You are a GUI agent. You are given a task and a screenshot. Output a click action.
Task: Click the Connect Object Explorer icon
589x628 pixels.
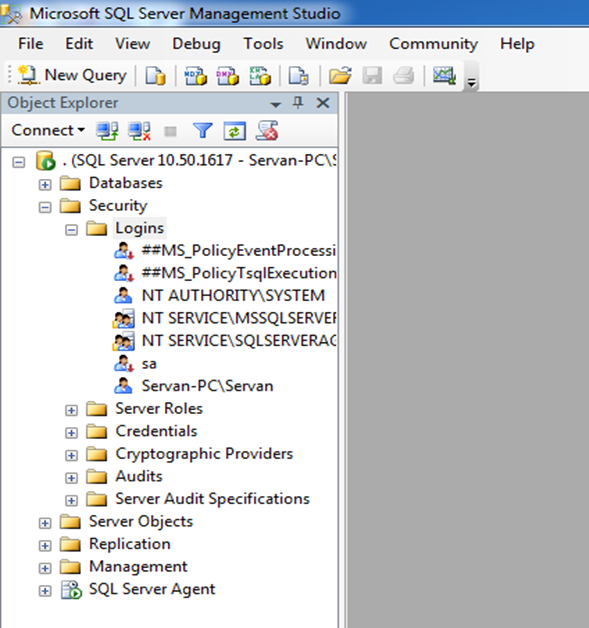pyautogui.click(x=107, y=131)
